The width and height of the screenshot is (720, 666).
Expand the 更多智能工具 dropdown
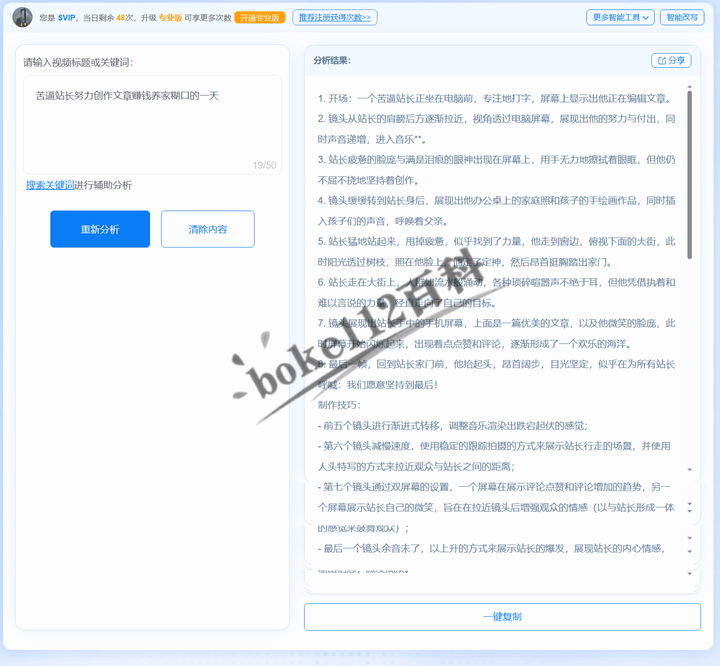[x=620, y=17]
